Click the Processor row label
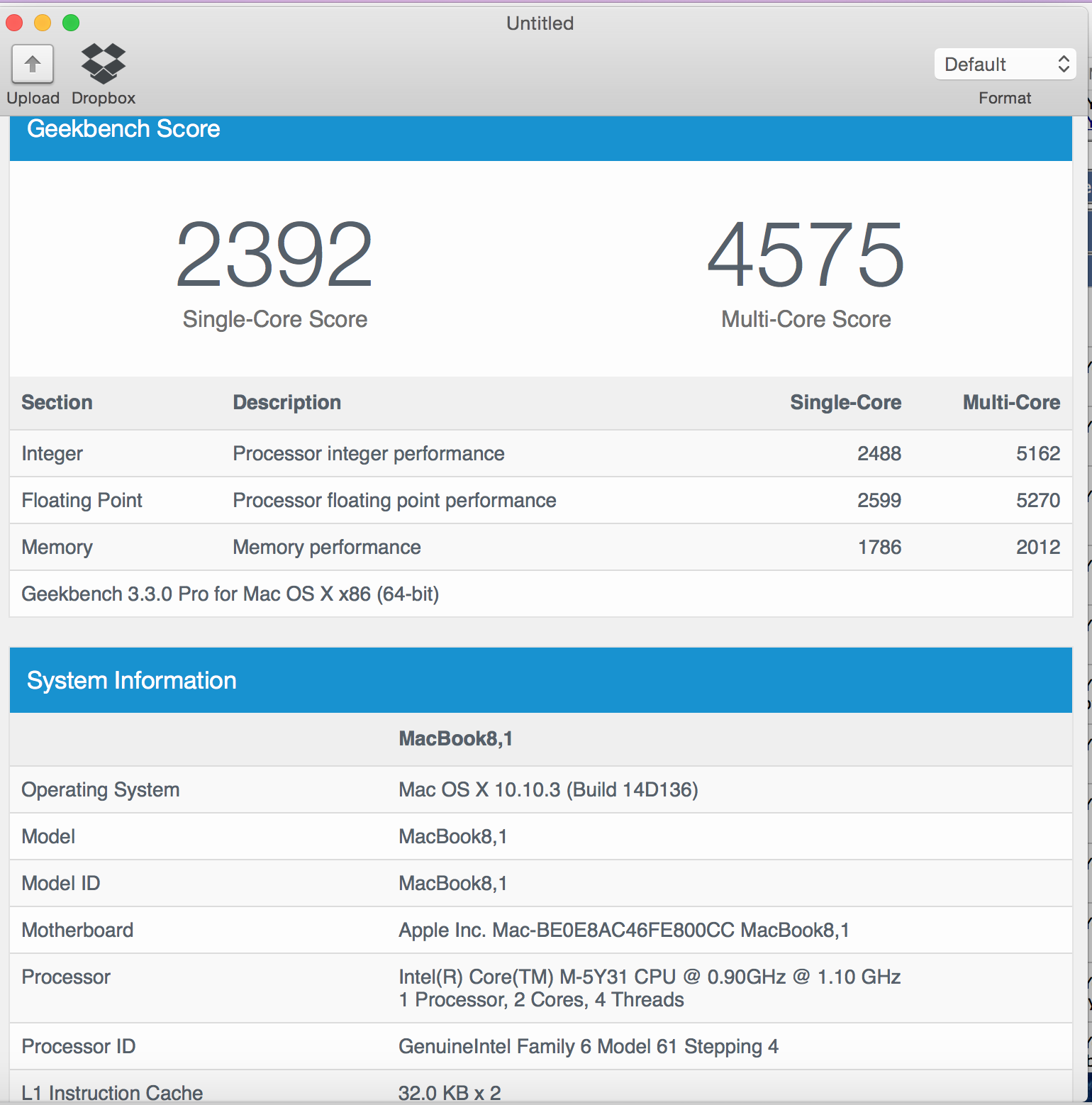The image size is (1092, 1105). click(67, 977)
